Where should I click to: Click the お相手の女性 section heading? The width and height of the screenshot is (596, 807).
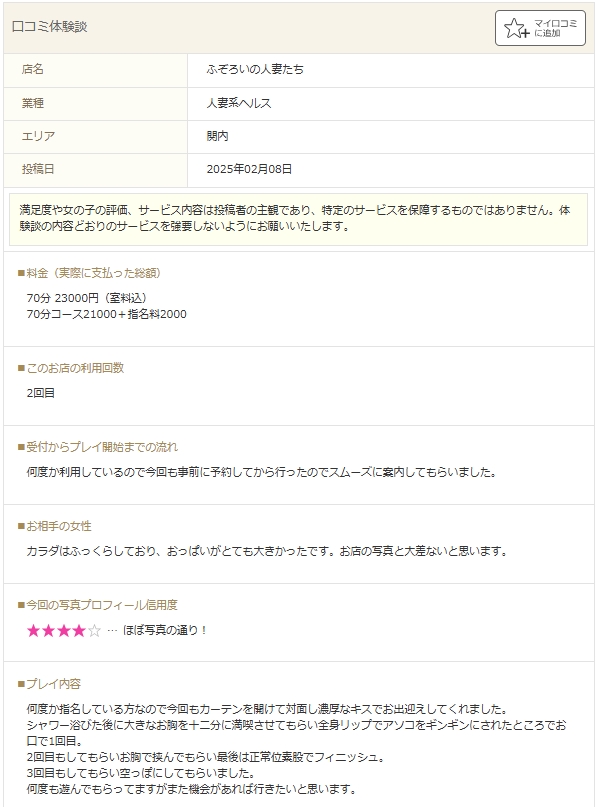pyautogui.click(x=54, y=526)
